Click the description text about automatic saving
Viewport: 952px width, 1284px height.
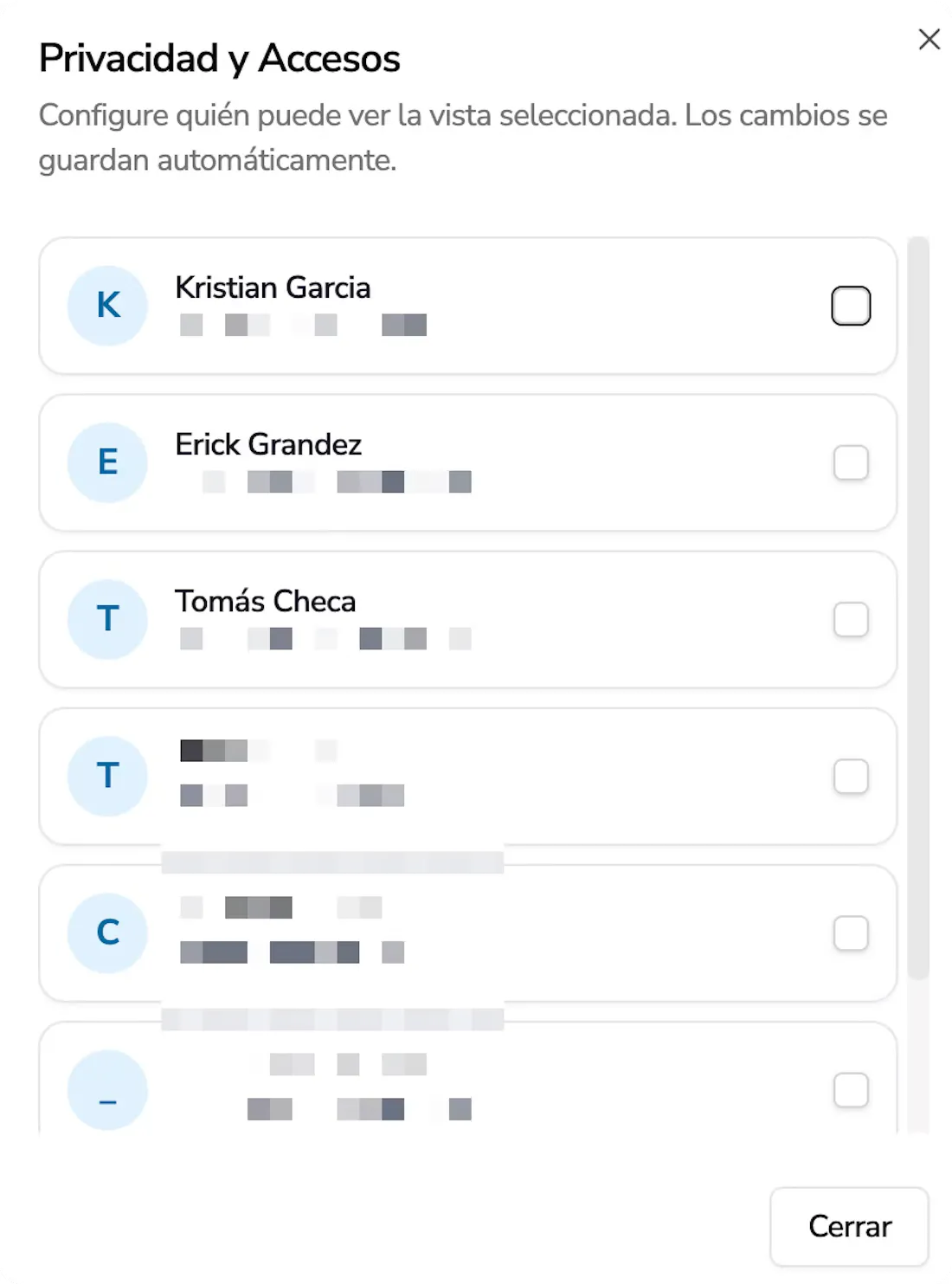[x=463, y=138]
